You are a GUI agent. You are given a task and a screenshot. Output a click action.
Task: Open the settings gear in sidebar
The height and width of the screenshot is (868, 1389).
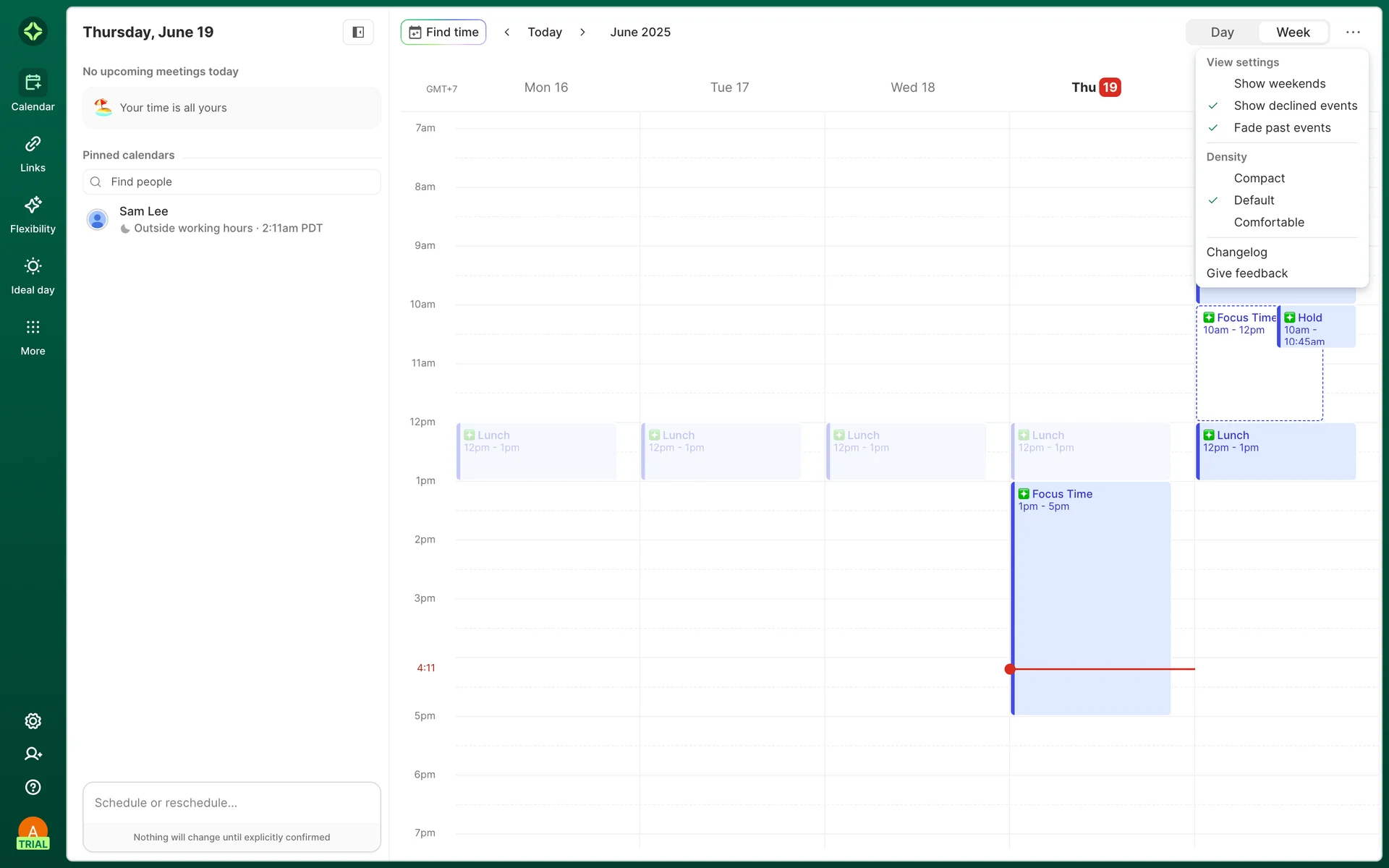(x=33, y=721)
